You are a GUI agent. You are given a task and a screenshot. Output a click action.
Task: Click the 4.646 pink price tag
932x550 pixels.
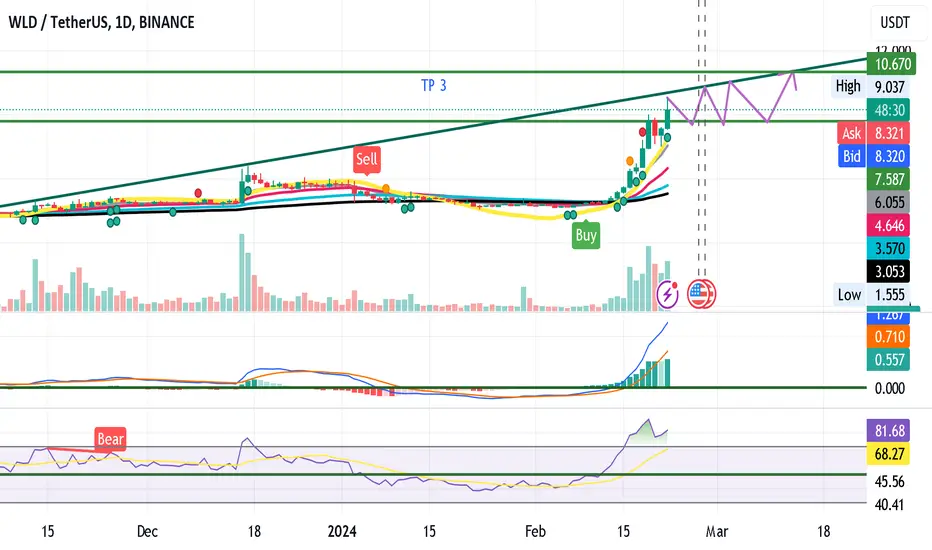[889, 225]
